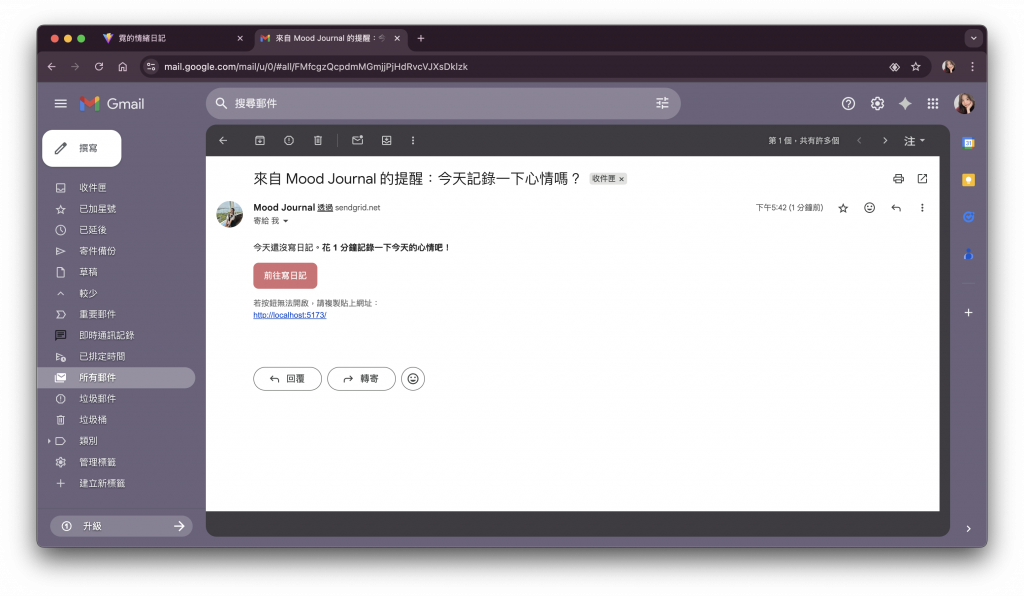The width and height of the screenshot is (1024, 596).
Task: Print this email
Action: pos(899,178)
